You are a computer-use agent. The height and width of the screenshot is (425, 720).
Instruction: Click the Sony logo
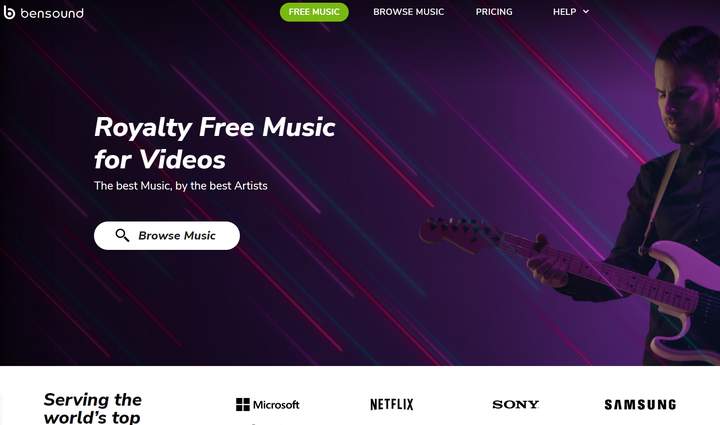515,404
